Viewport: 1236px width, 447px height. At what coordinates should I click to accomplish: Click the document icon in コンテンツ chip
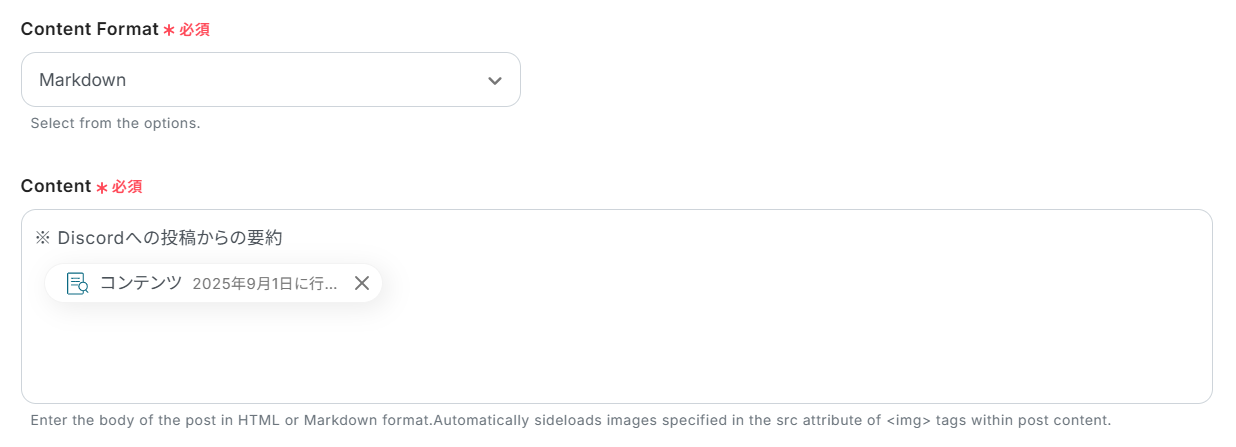coord(77,283)
